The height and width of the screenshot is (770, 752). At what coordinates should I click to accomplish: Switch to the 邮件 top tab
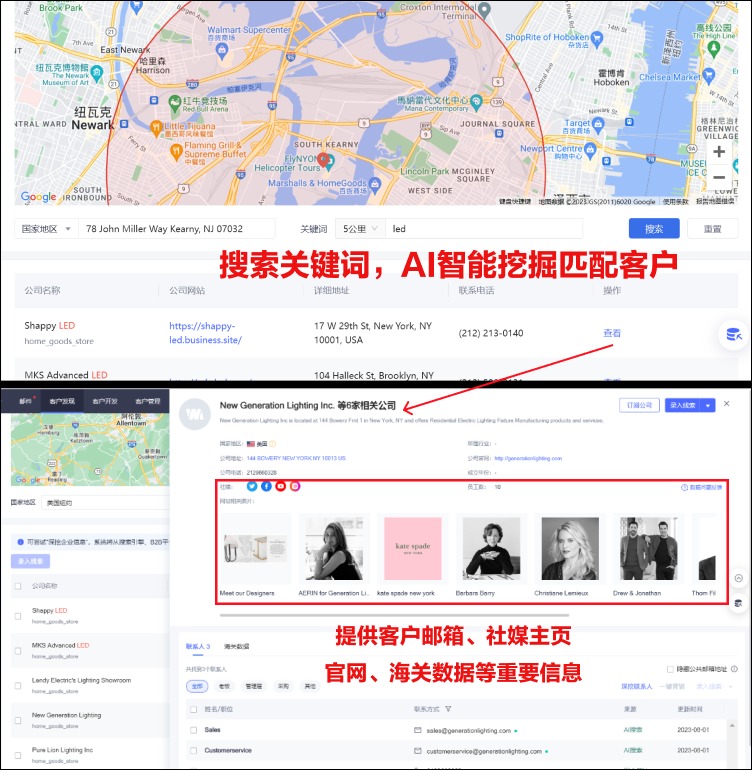click(x=26, y=401)
